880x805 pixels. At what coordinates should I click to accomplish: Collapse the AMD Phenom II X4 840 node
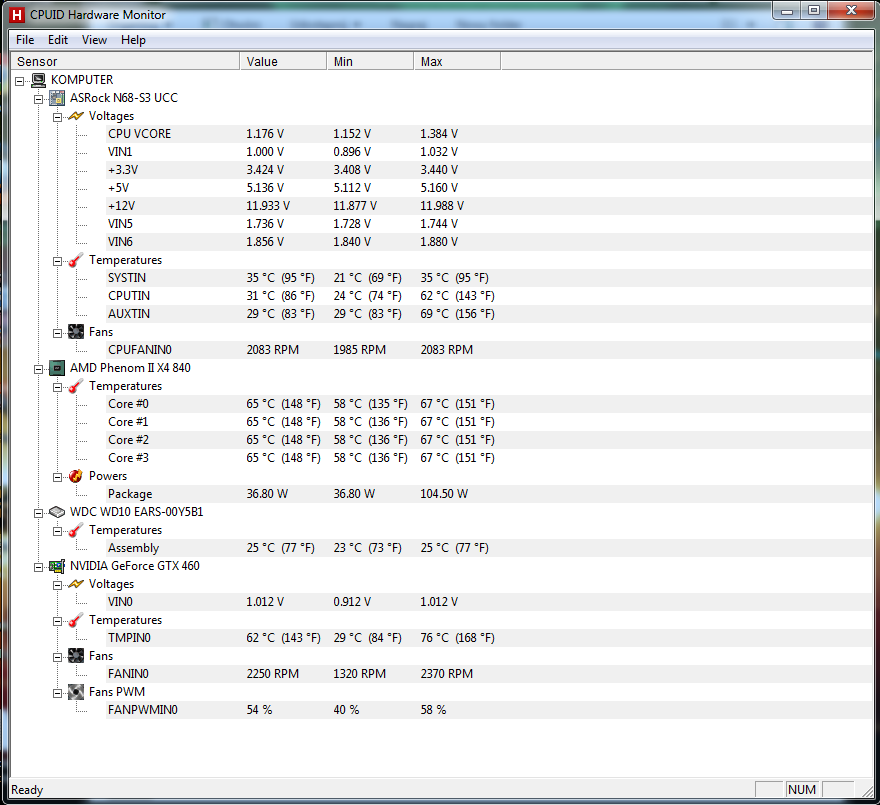[39, 369]
